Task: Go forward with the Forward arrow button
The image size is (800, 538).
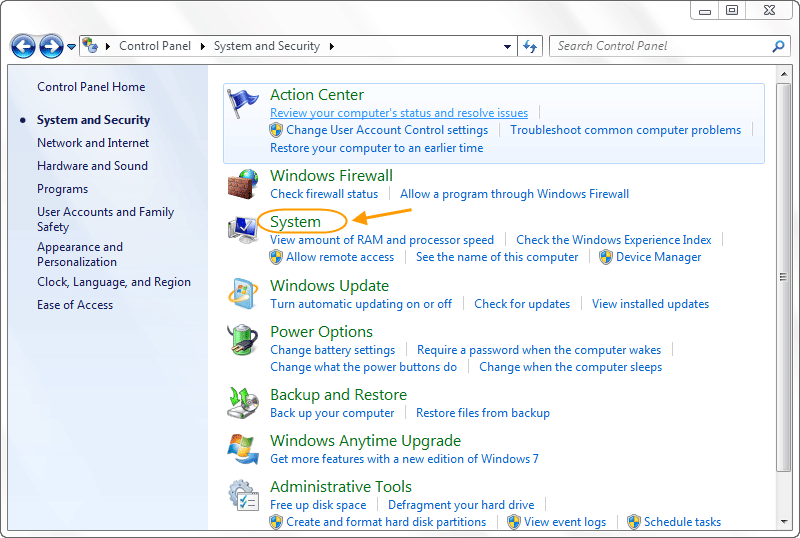Action: coord(52,46)
